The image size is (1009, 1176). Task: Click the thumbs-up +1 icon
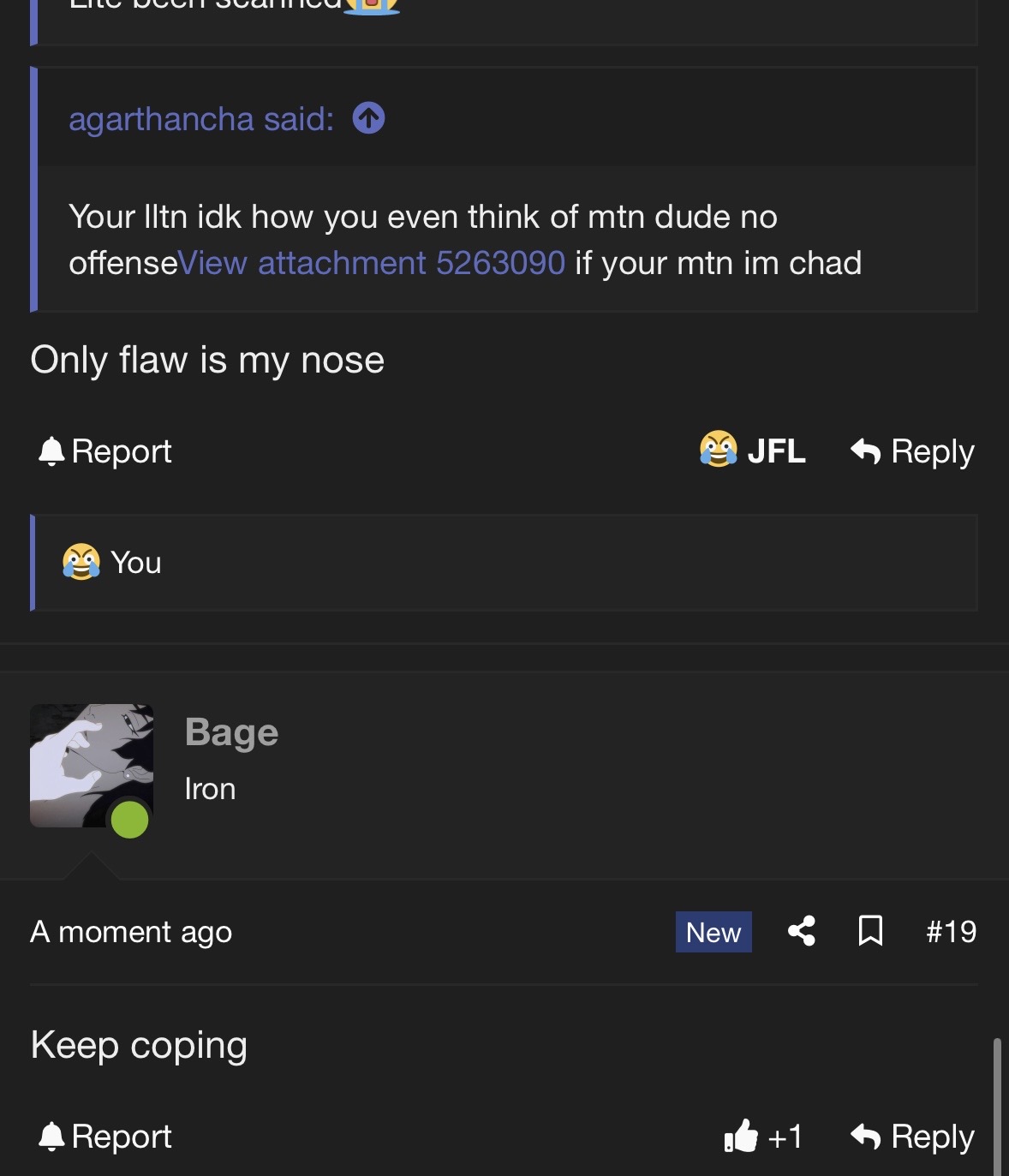pyautogui.click(x=741, y=1136)
